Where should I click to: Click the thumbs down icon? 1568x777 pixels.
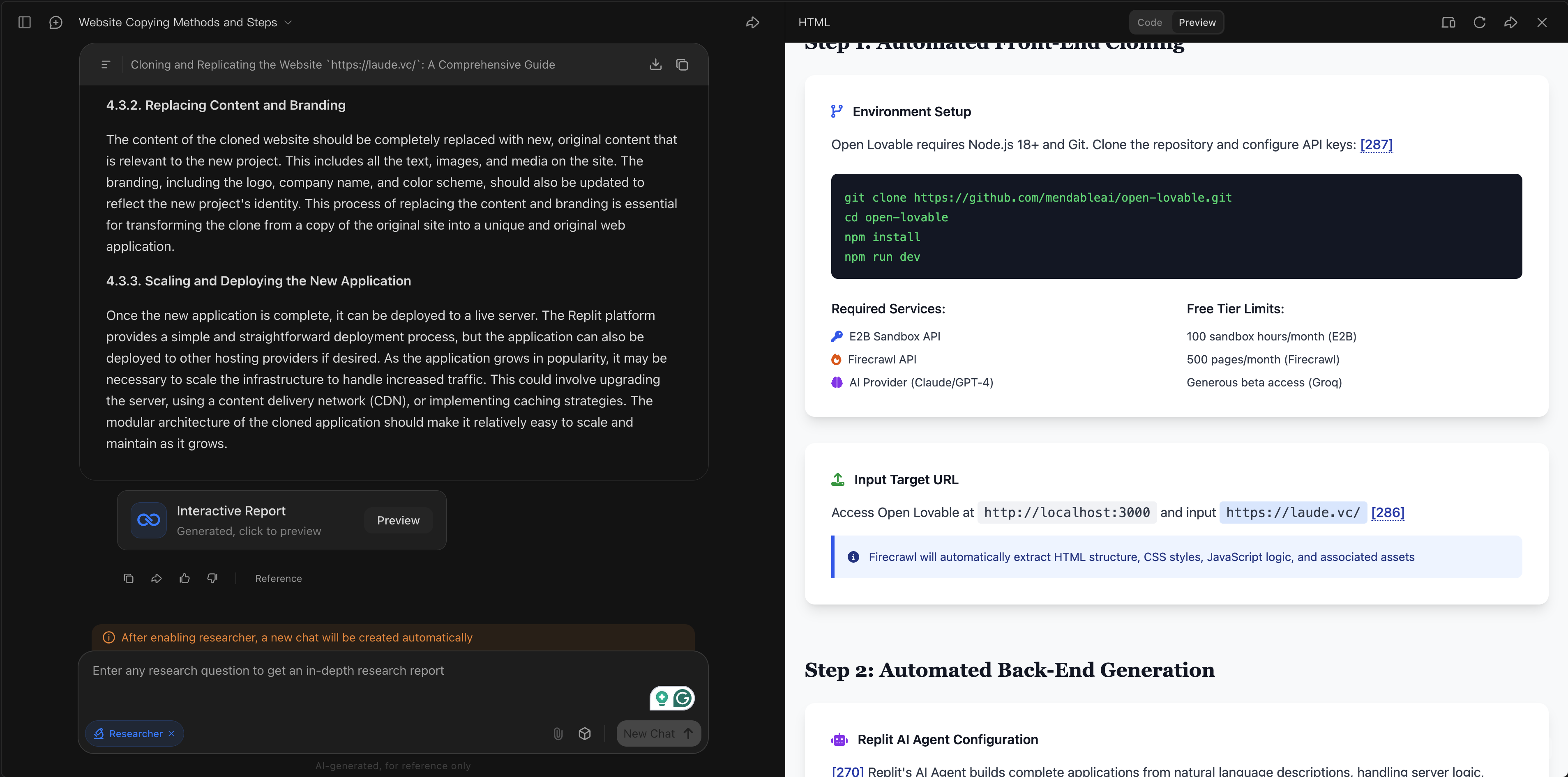(x=212, y=578)
